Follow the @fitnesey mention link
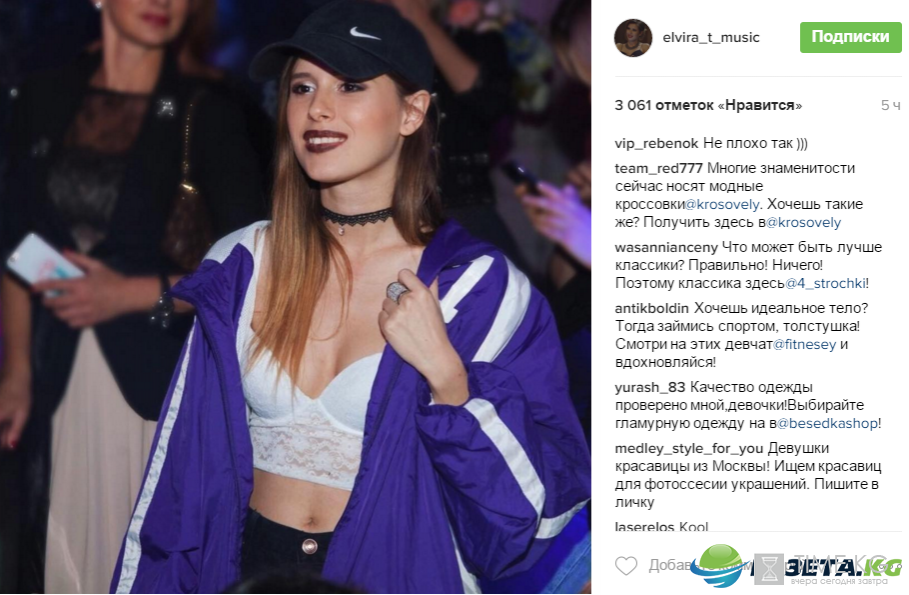The width and height of the screenshot is (909, 595). (x=805, y=344)
